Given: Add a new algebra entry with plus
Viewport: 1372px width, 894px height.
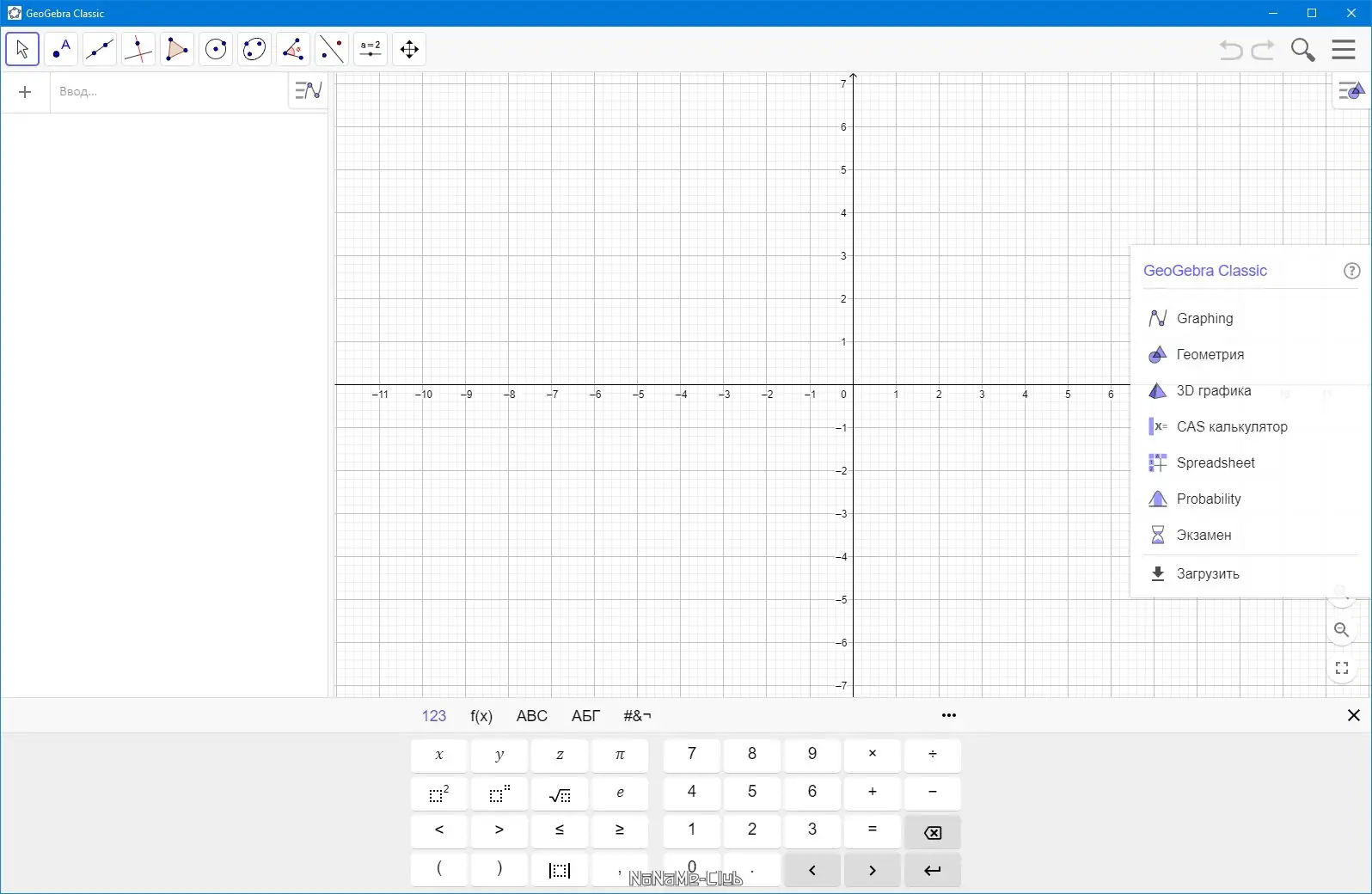Looking at the screenshot, I should click(x=25, y=92).
